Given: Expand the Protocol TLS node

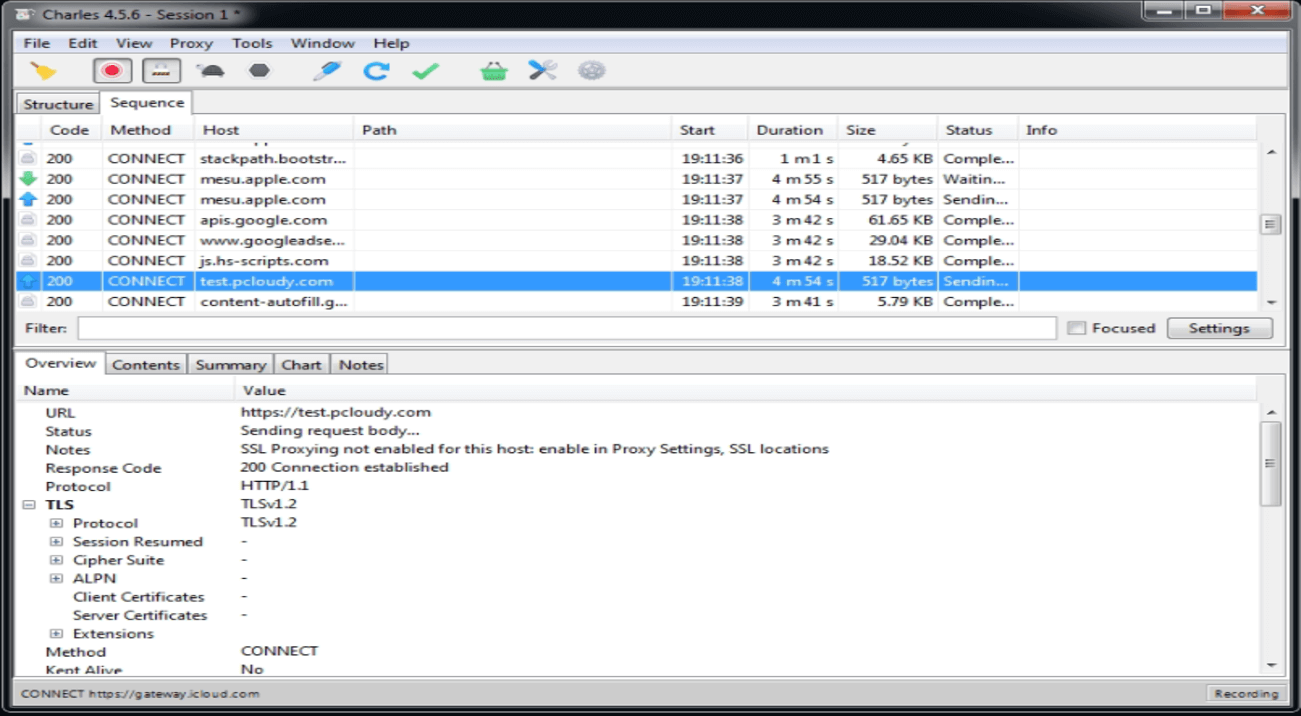Looking at the screenshot, I should [57, 523].
